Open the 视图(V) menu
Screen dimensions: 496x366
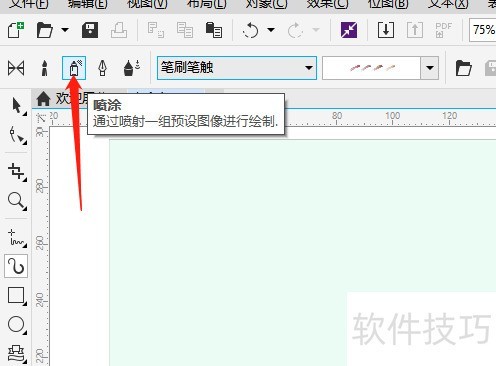[147, 4]
